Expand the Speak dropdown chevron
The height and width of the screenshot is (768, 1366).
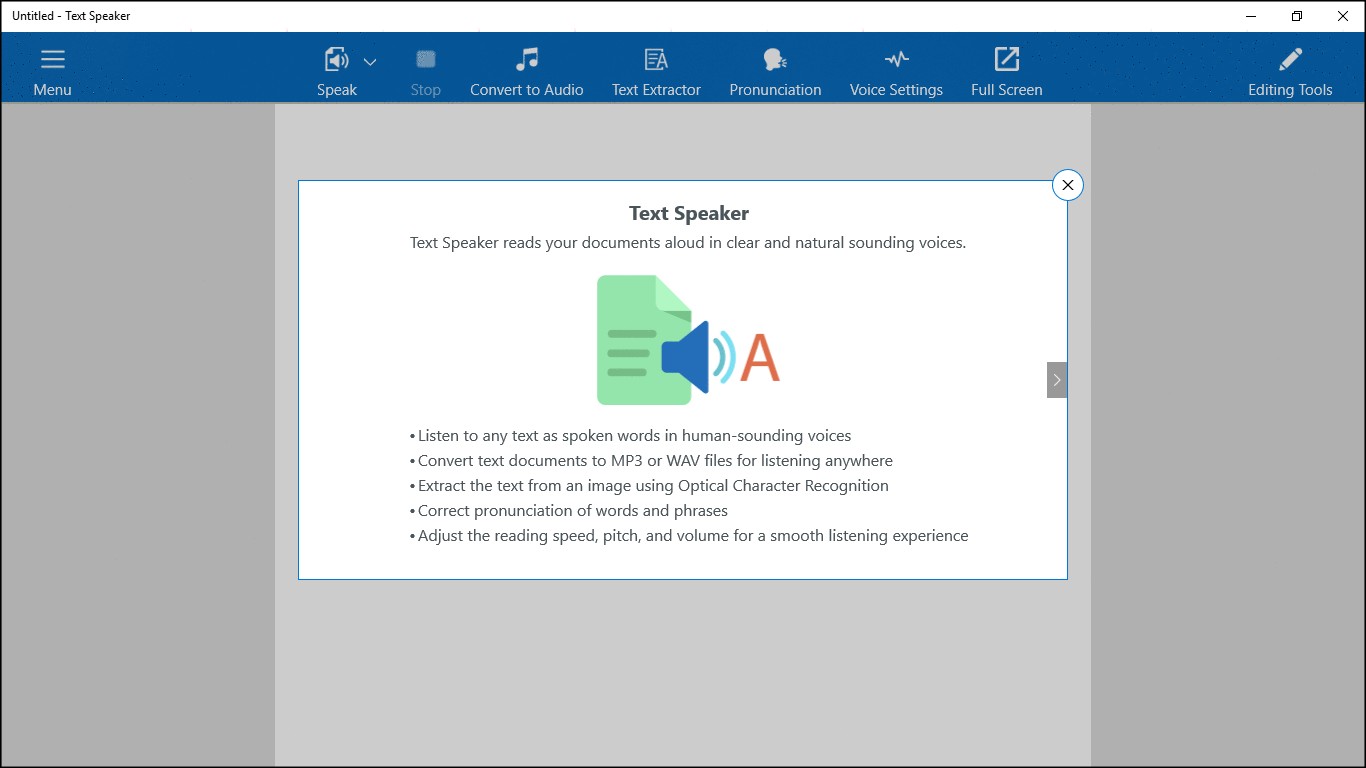pyautogui.click(x=370, y=62)
